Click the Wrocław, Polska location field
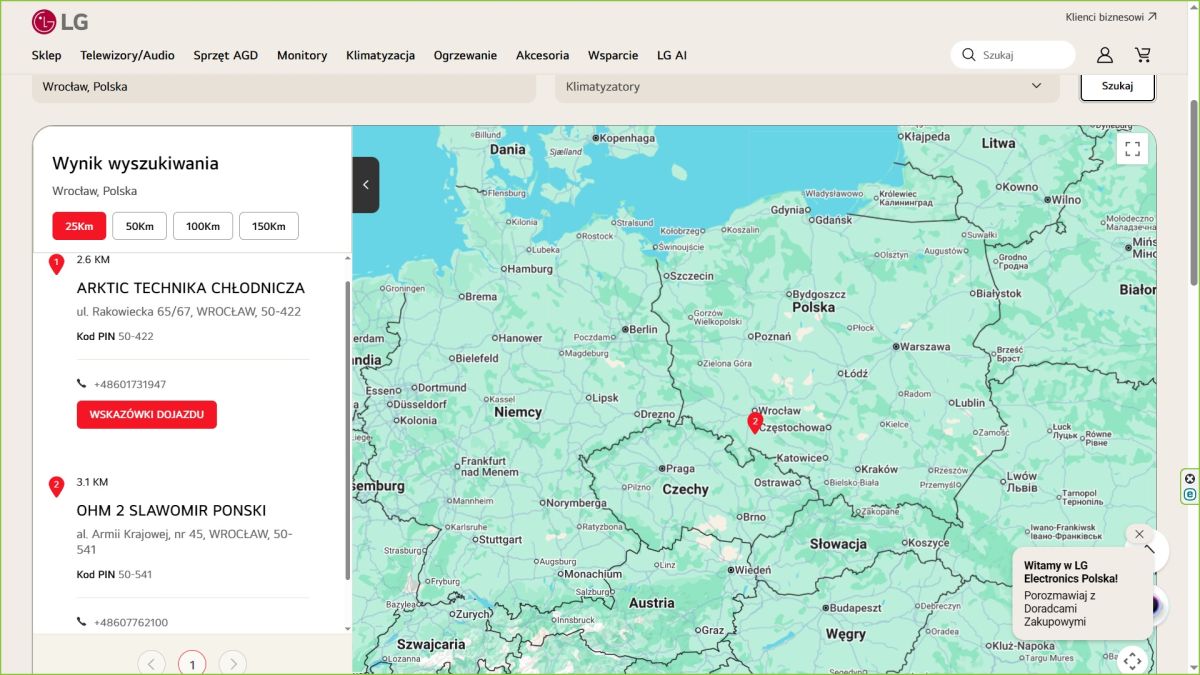 284,87
